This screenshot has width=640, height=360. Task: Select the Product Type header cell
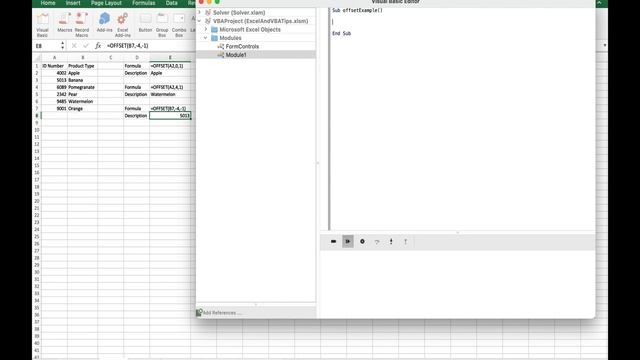(82, 66)
